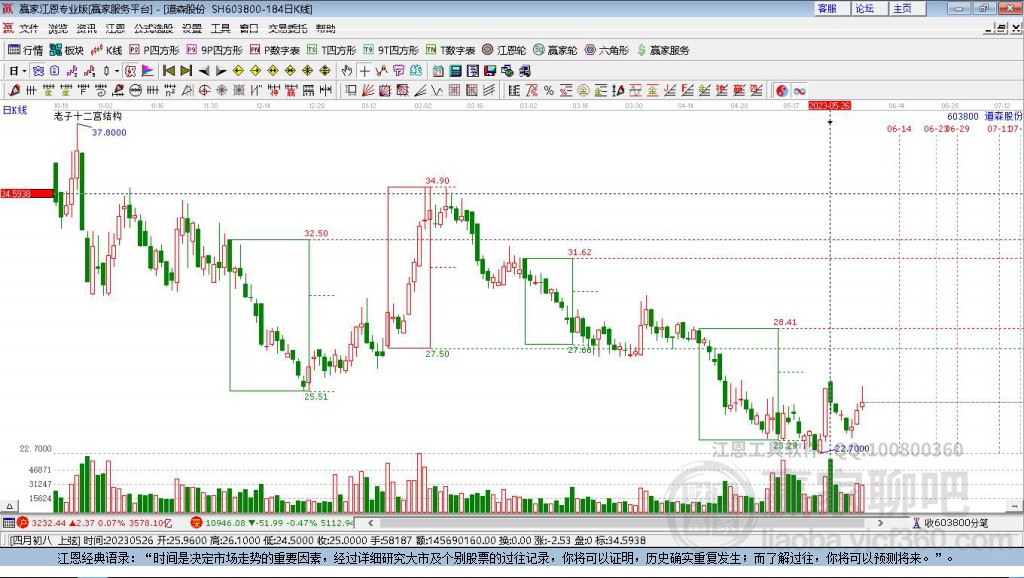Image resolution: width=1024 pixels, height=578 pixels.
Task: Open the 9T四方形 tool
Action: pos(391,50)
